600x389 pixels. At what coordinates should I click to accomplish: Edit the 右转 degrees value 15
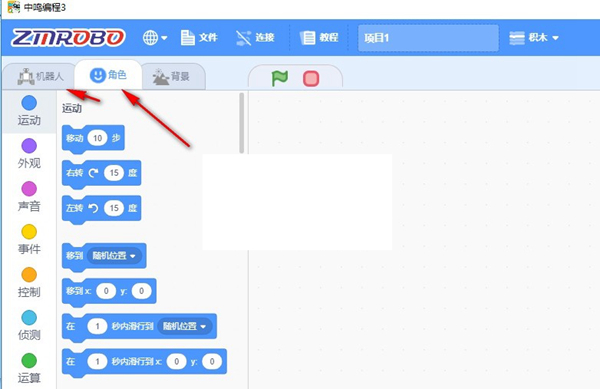click(x=114, y=173)
